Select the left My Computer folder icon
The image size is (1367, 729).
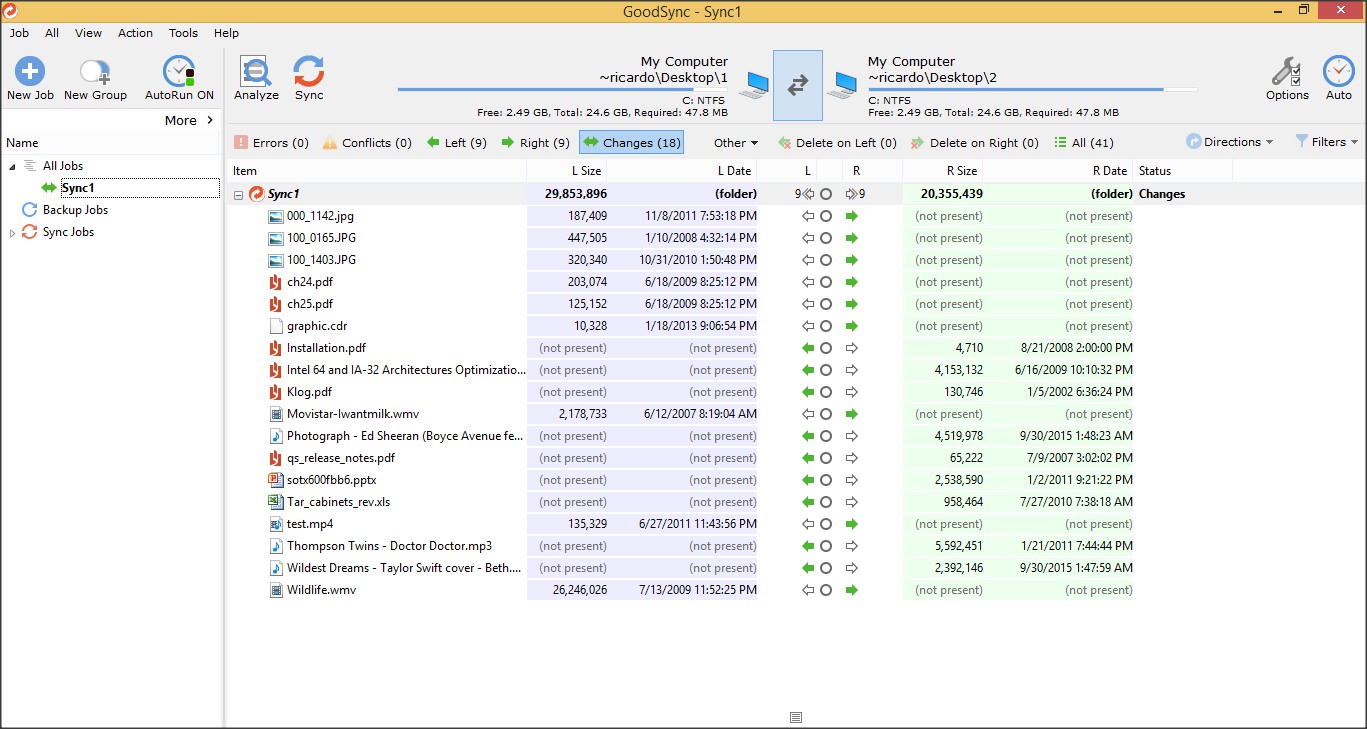pyautogui.click(x=753, y=85)
